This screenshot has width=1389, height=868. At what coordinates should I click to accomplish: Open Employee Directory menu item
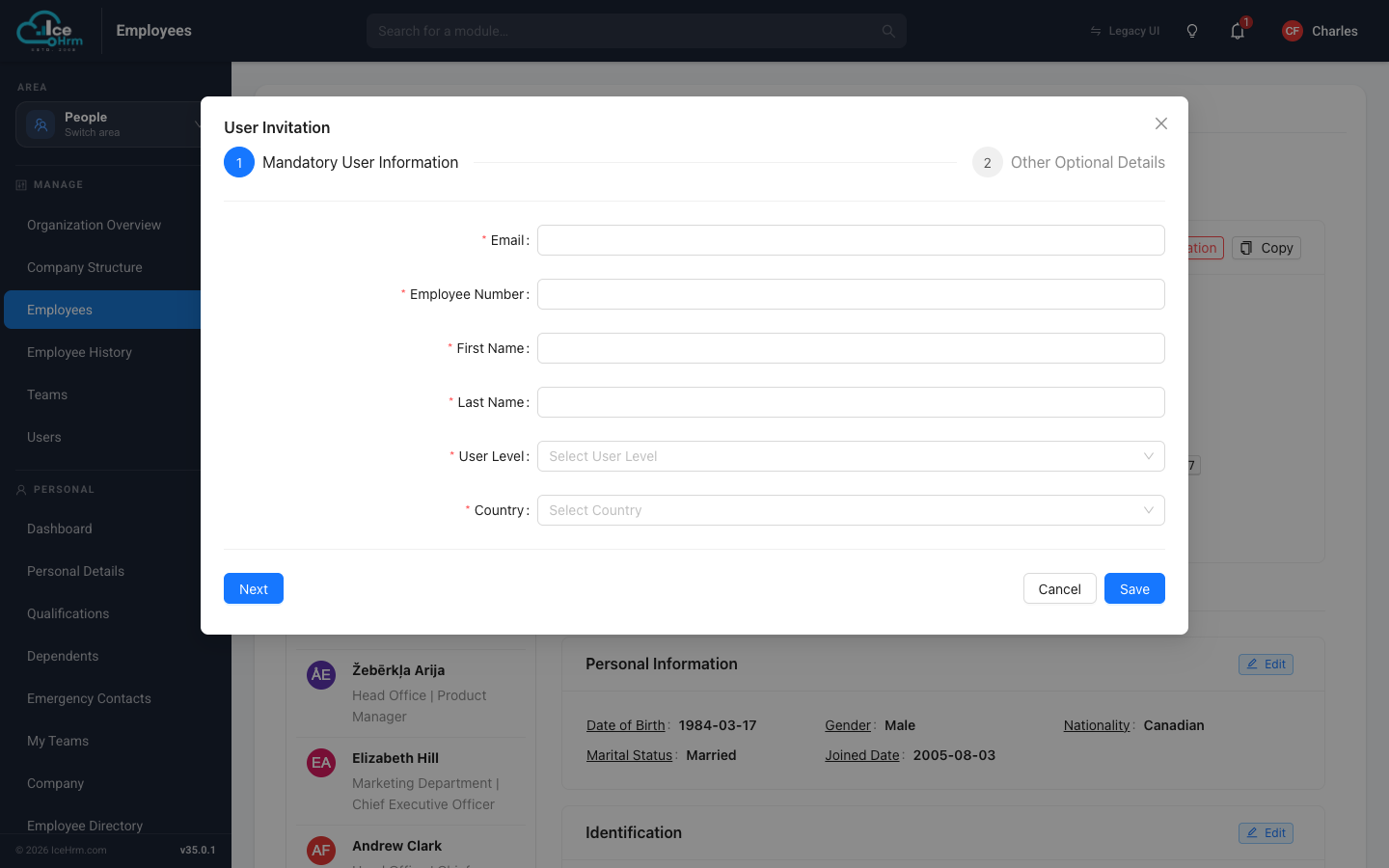(85, 826)
